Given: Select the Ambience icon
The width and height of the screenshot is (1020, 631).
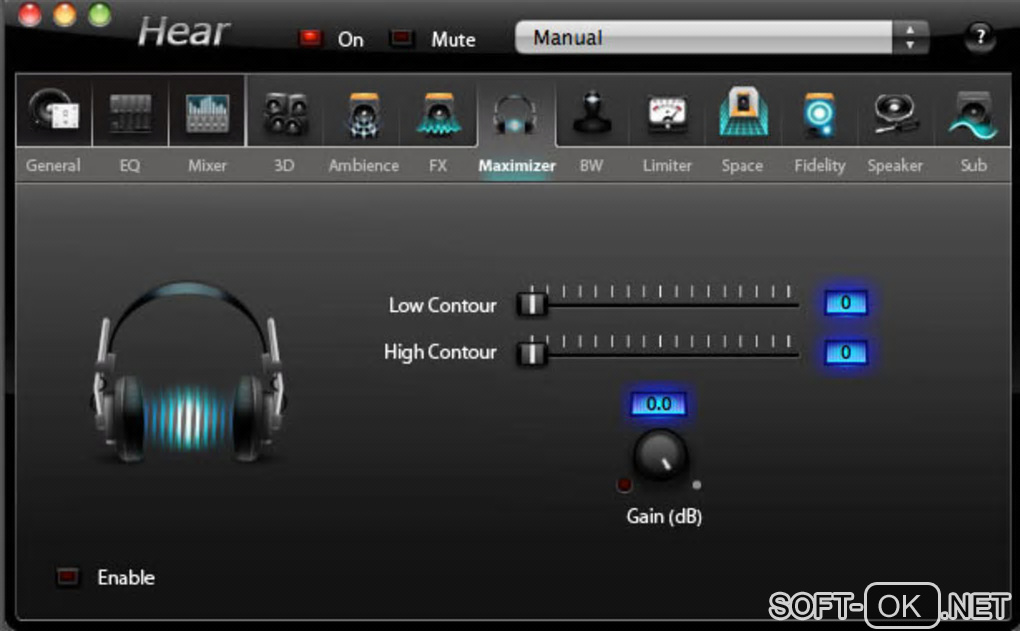Looking at the screenshot, I should [364, 114].
